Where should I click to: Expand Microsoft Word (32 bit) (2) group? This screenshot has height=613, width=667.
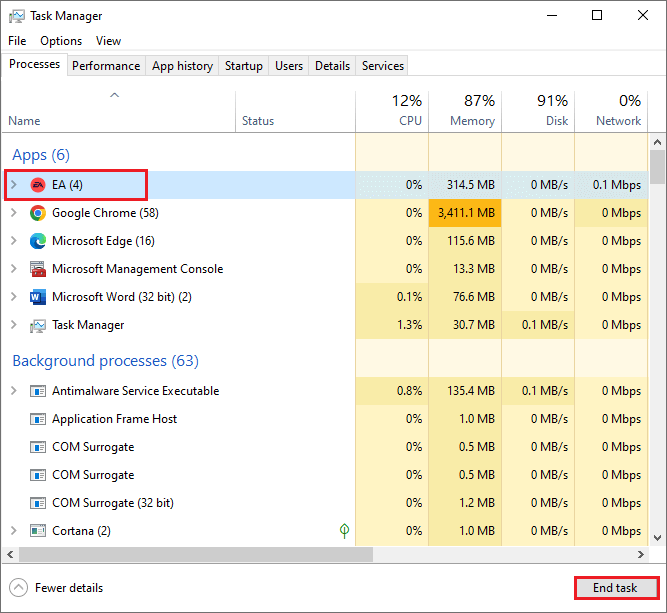14,297
